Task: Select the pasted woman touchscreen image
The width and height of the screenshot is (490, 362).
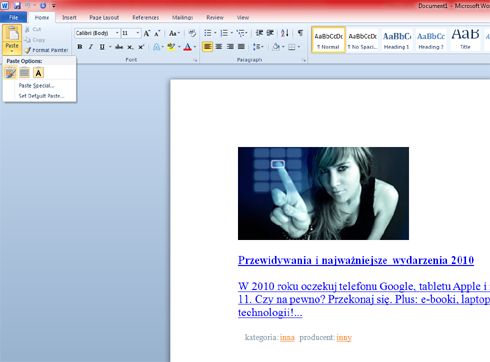Action: (x=323, y=193)
